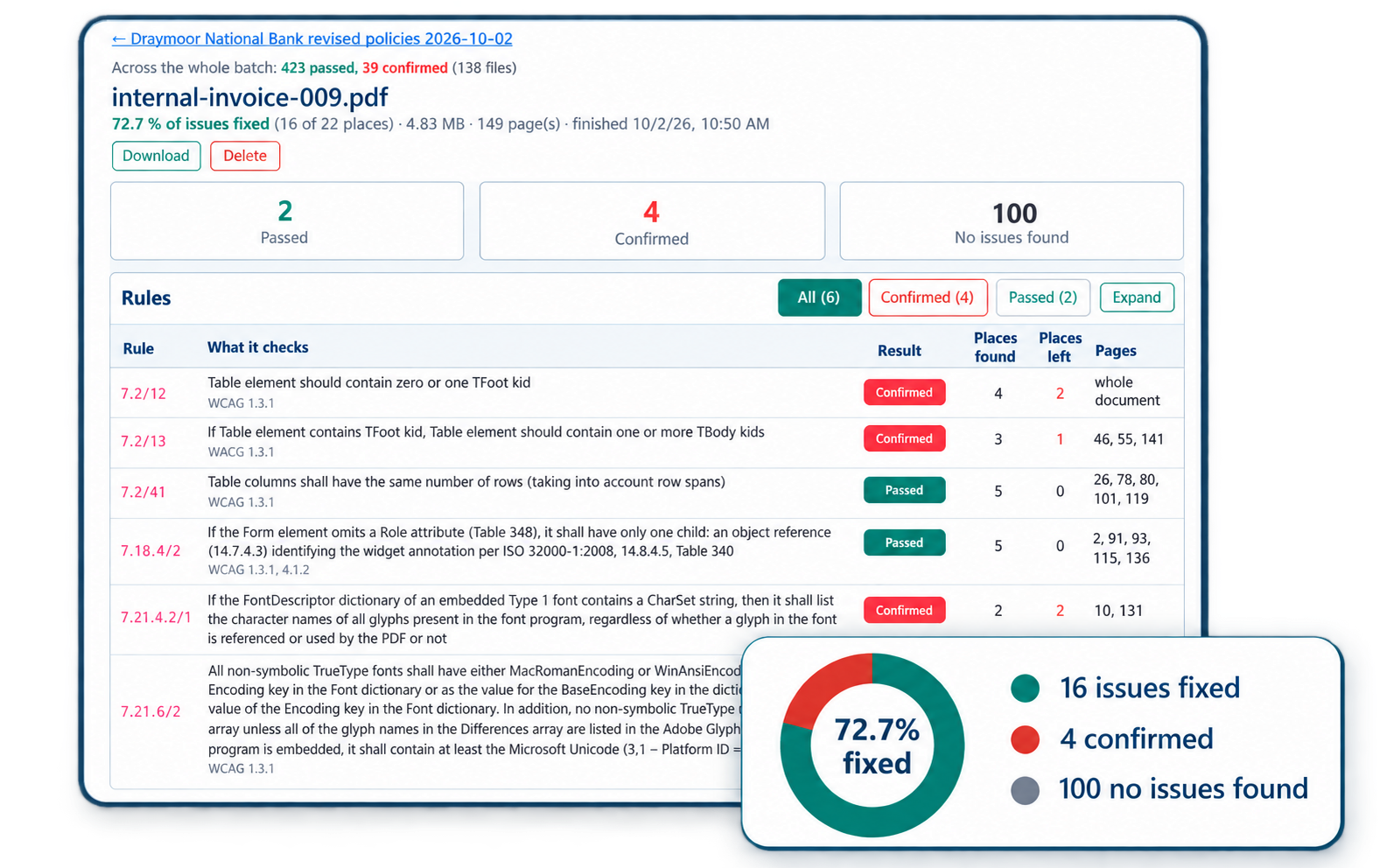The height and width of the screenshot is (868, 1387).
Task: Click the Confirmed badge in the 7.21.4.2/1 row
Action: click(x=904, y=610)
